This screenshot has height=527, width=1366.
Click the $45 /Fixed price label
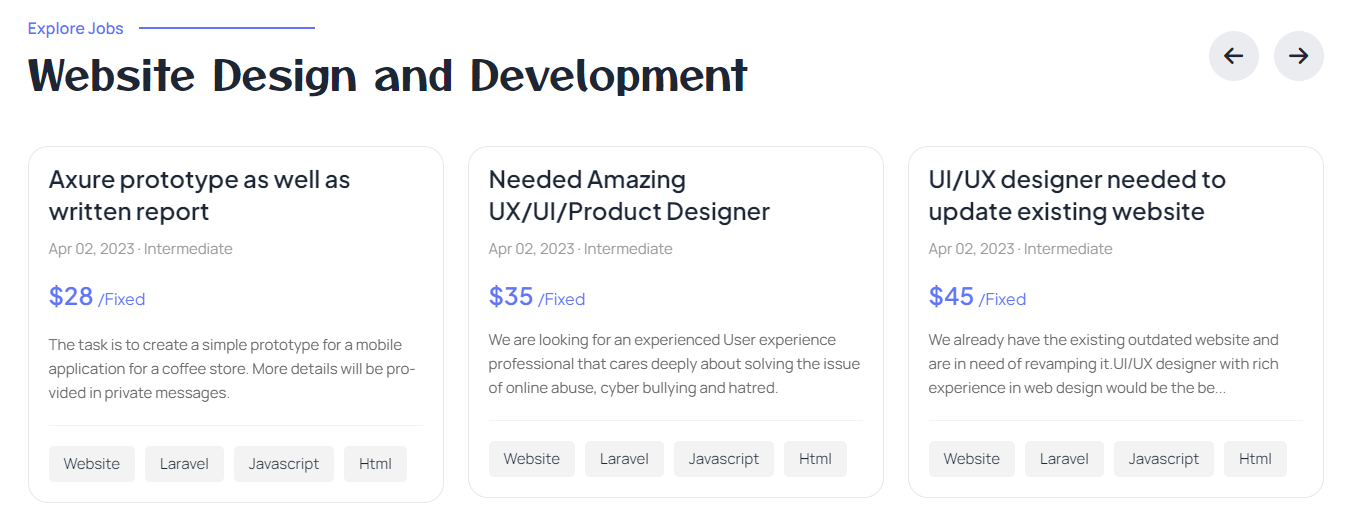pos(977,297)
